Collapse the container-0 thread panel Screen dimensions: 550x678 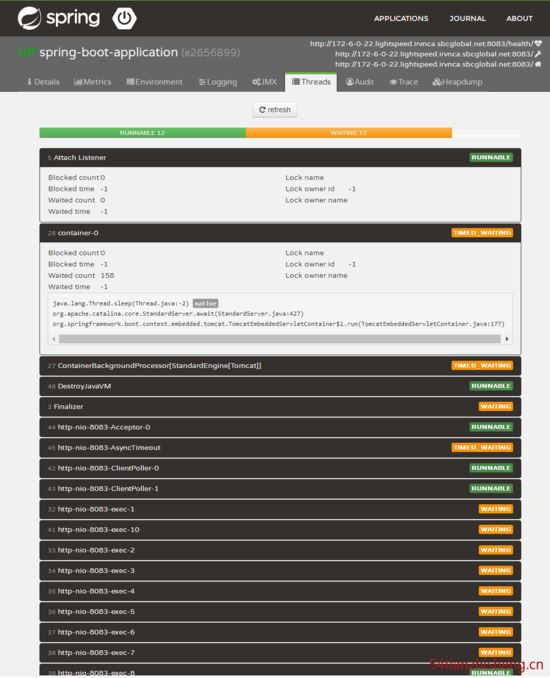pos(280,233)
